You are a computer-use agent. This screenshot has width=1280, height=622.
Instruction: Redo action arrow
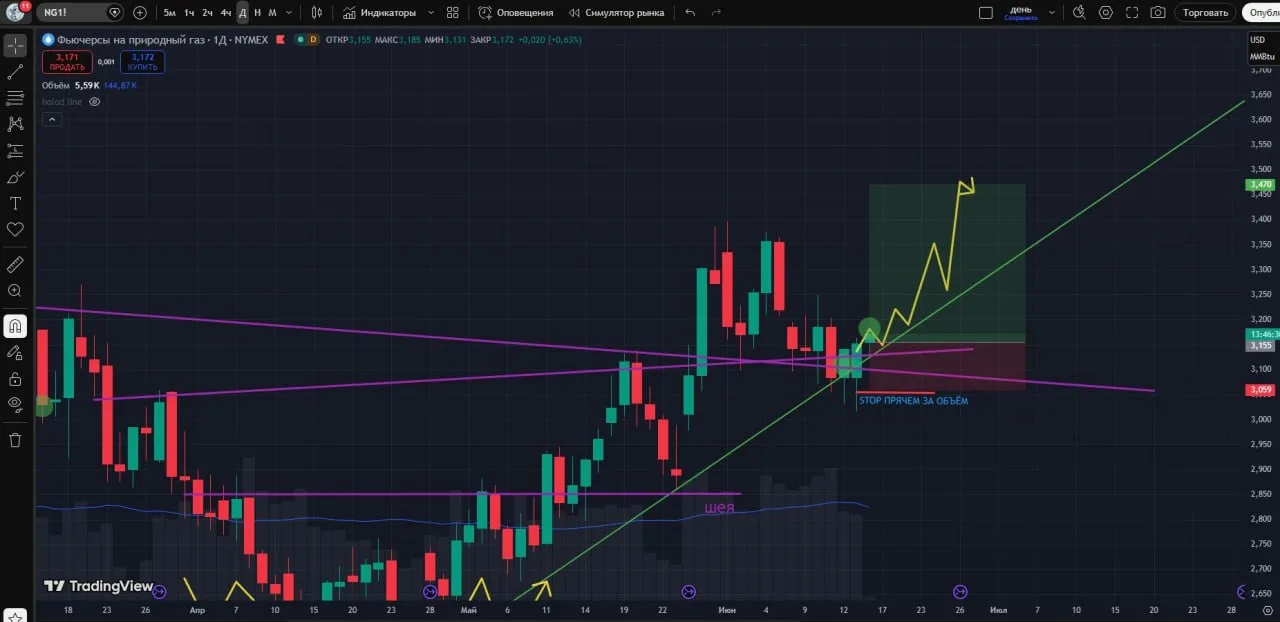[716, 13]
